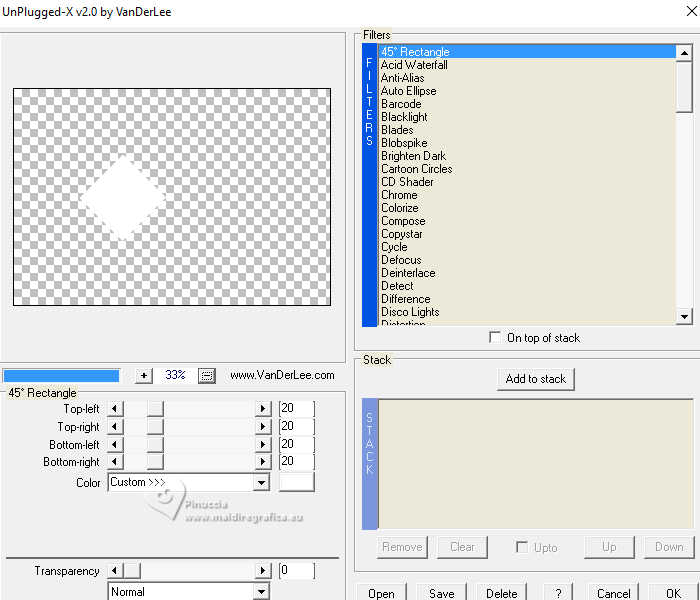Click the Clear stack button

tap(462, 547)
